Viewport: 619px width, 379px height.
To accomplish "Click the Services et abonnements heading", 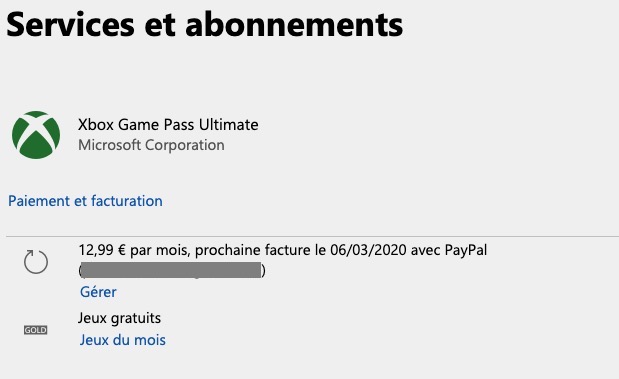I will point(204,25).
